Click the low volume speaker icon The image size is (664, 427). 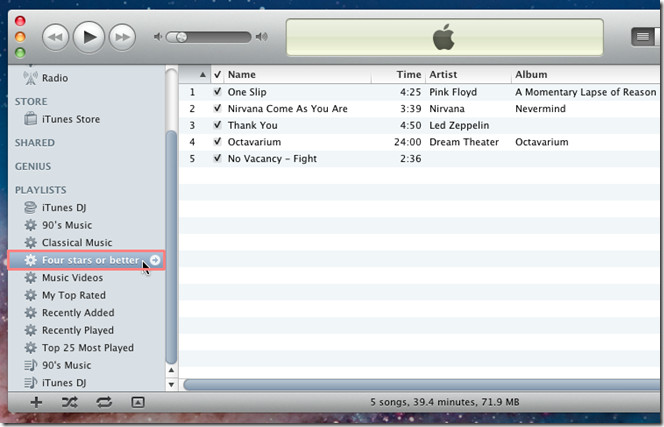pos(158,37)
